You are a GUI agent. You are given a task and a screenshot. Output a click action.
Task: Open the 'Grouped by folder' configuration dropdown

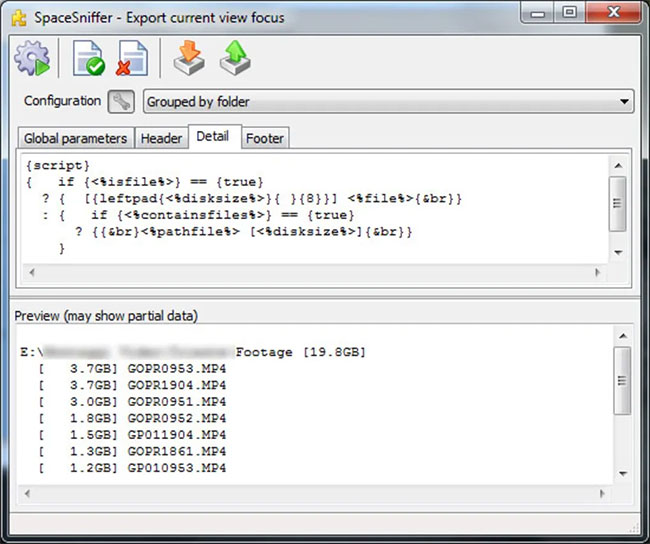pyautogui.click(x=387, y=101)
